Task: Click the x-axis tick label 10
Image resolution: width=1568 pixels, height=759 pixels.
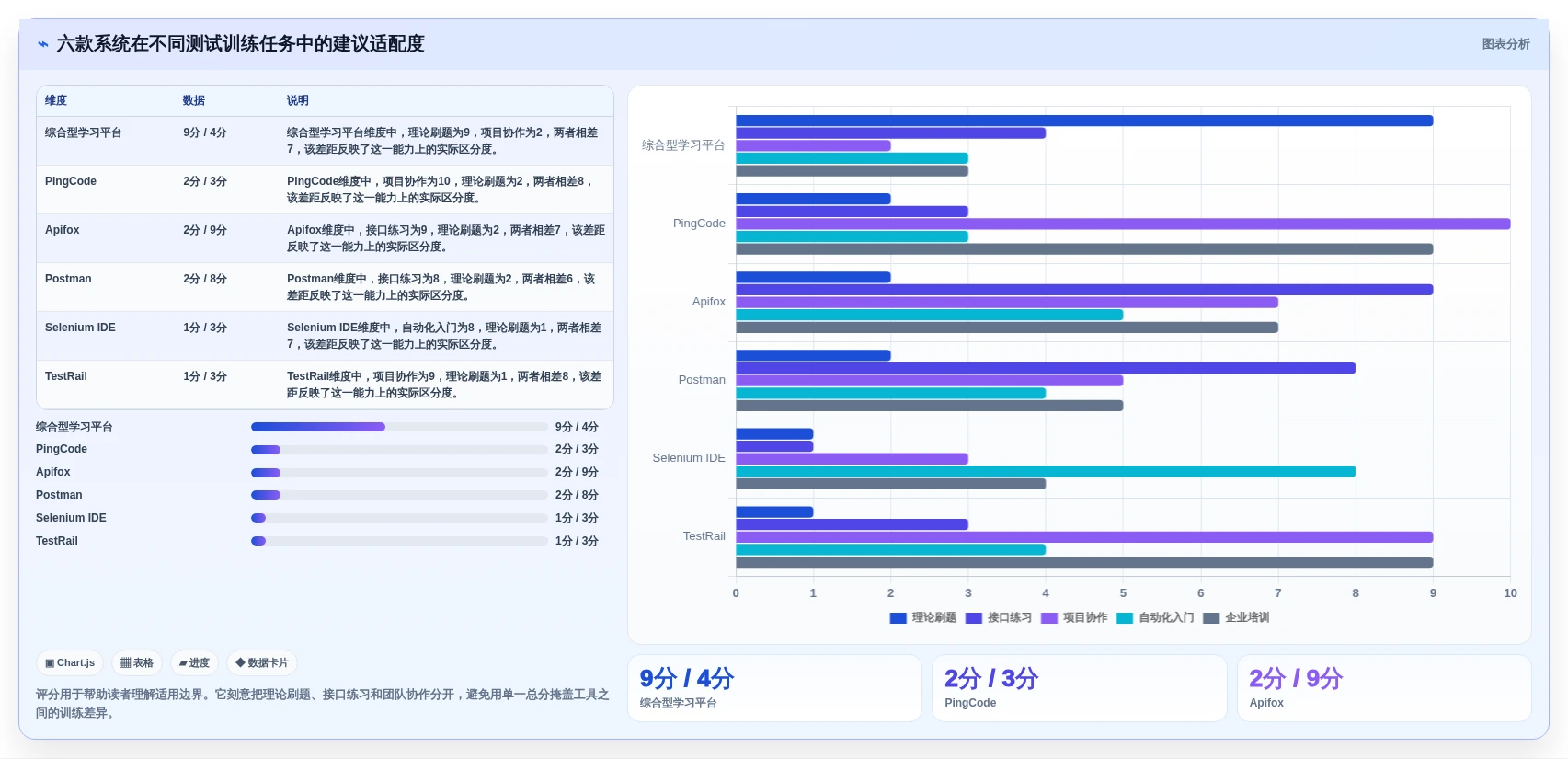Action: 1510,593
